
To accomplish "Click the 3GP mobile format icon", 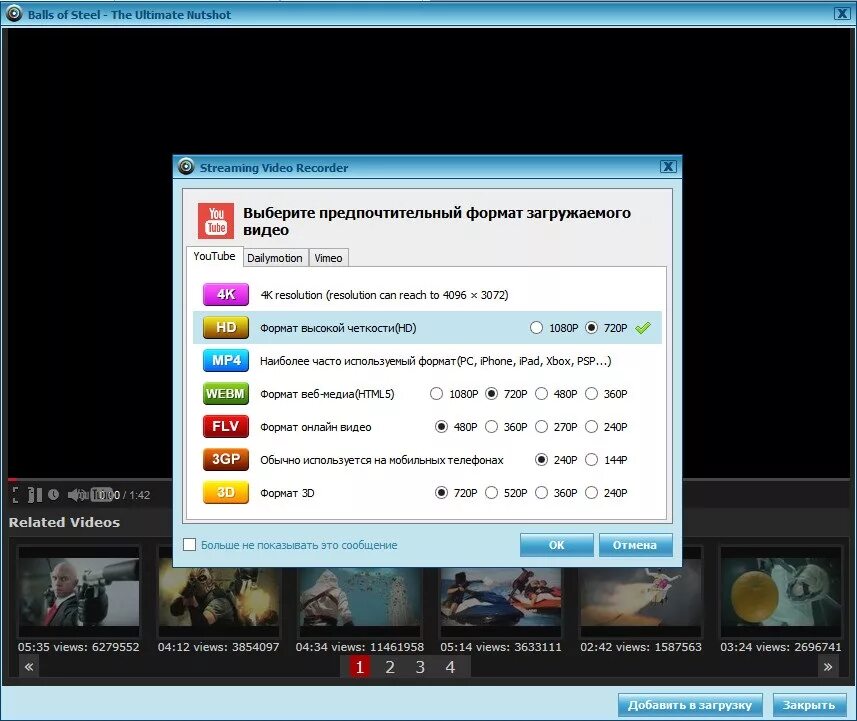I will [225, 459].
